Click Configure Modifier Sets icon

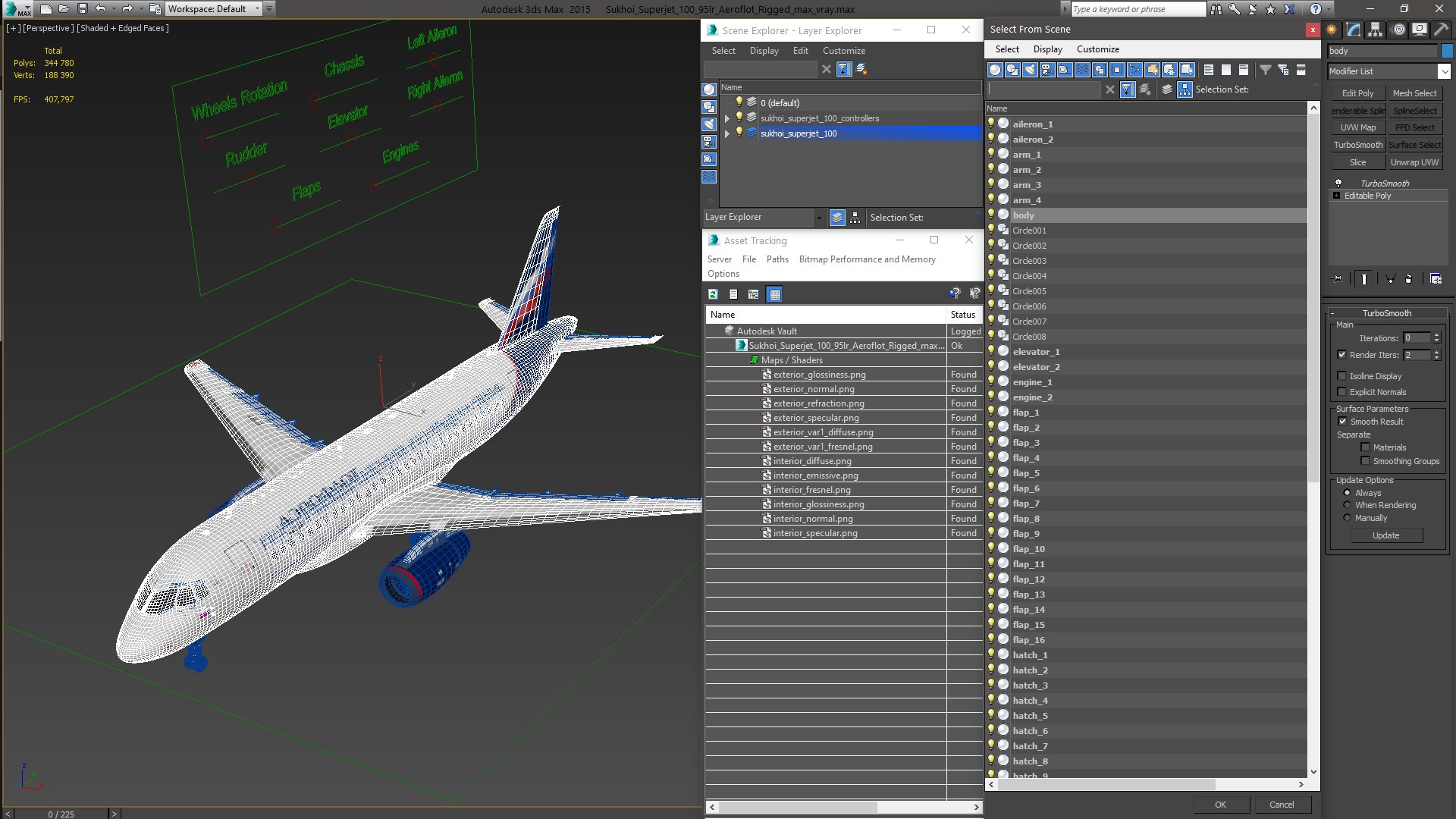[1436, 279]
